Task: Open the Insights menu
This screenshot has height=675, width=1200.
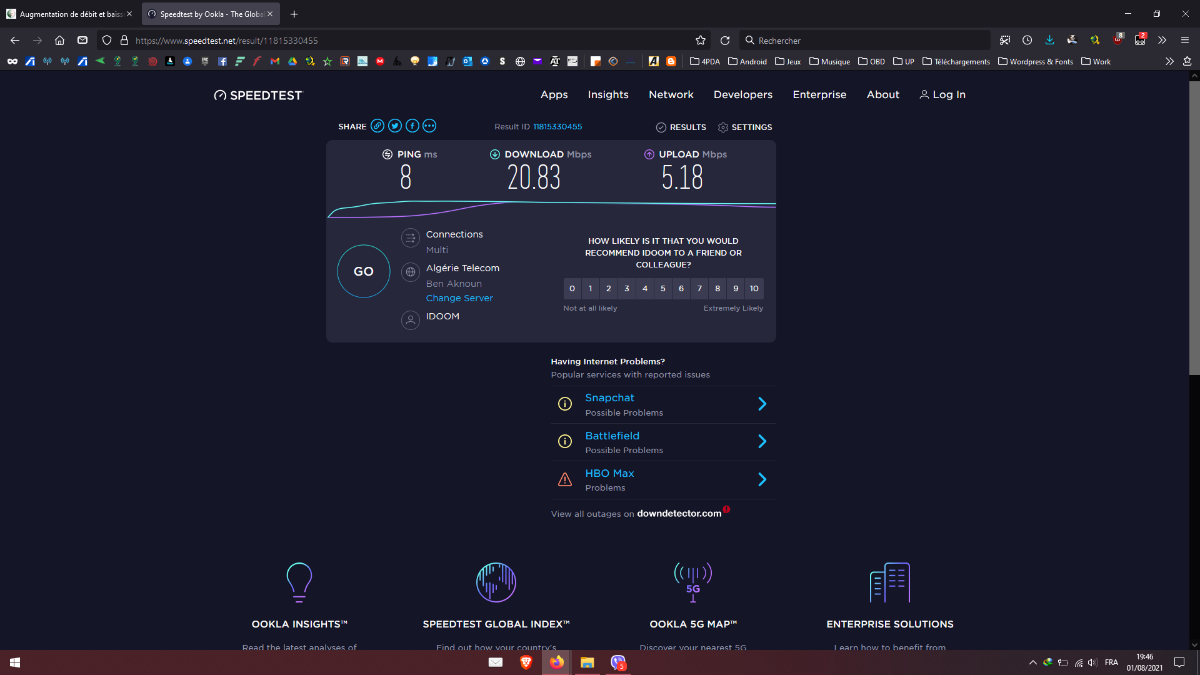Action: [608, 95]
